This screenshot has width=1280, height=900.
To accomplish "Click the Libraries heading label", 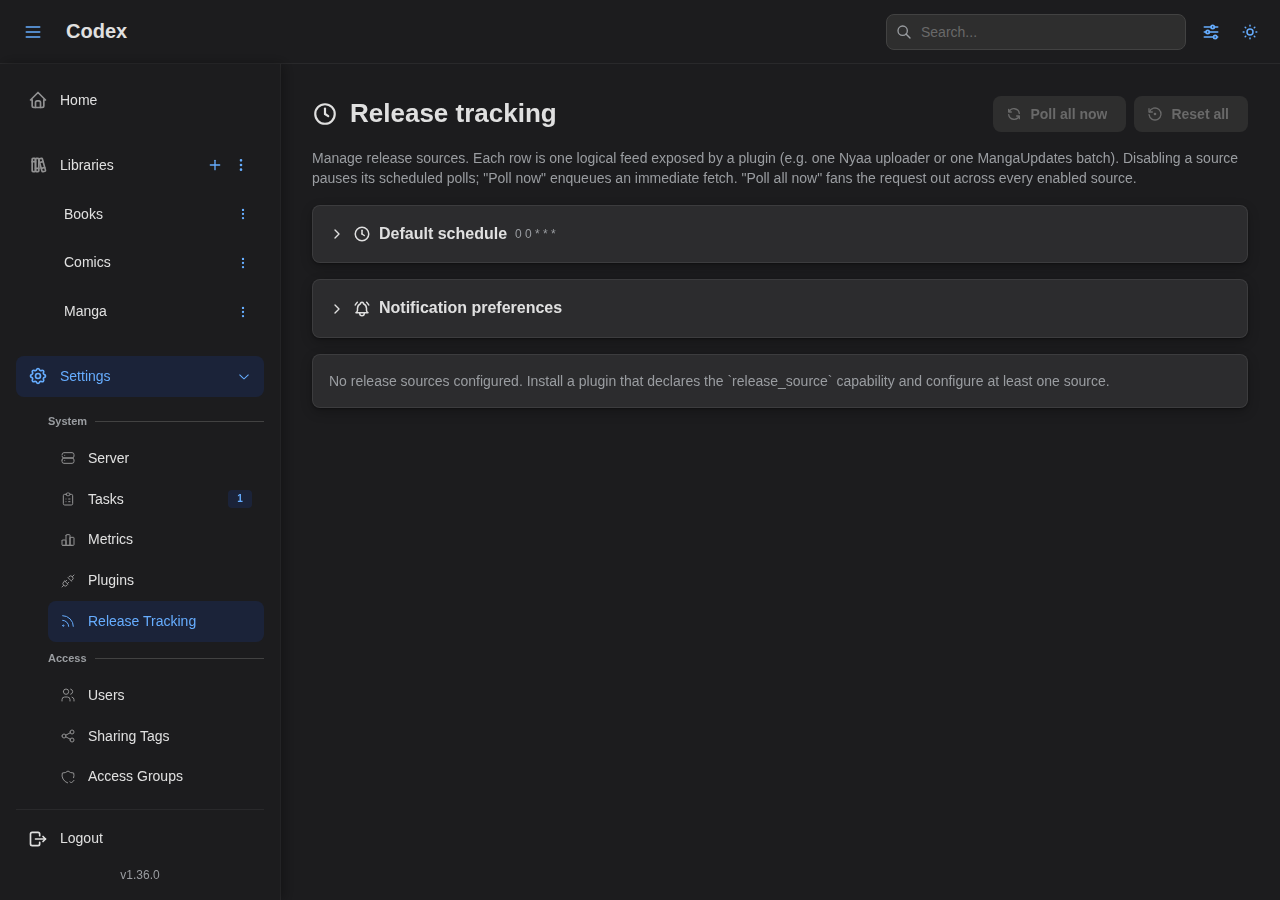I will (x=87, y=165).
